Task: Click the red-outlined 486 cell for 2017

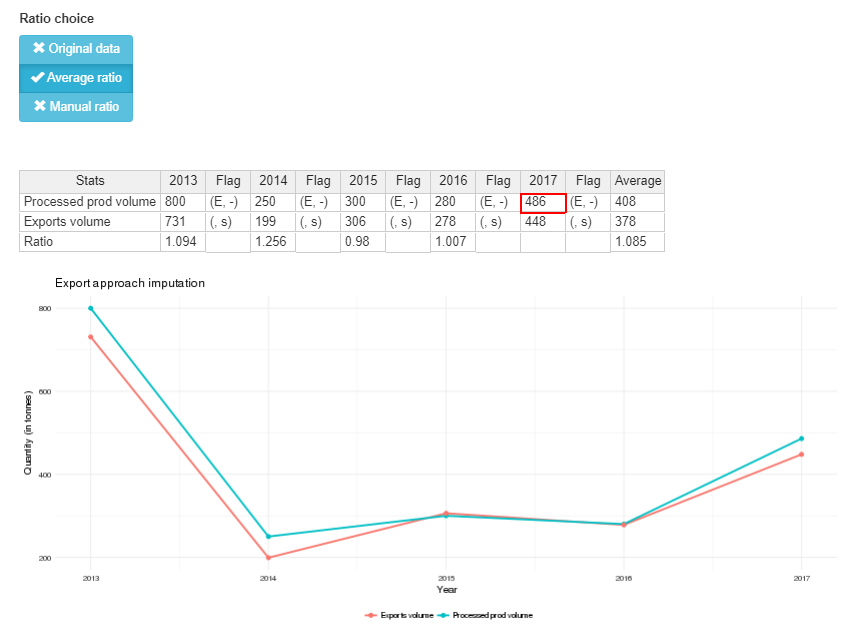Action: (543, 202)
